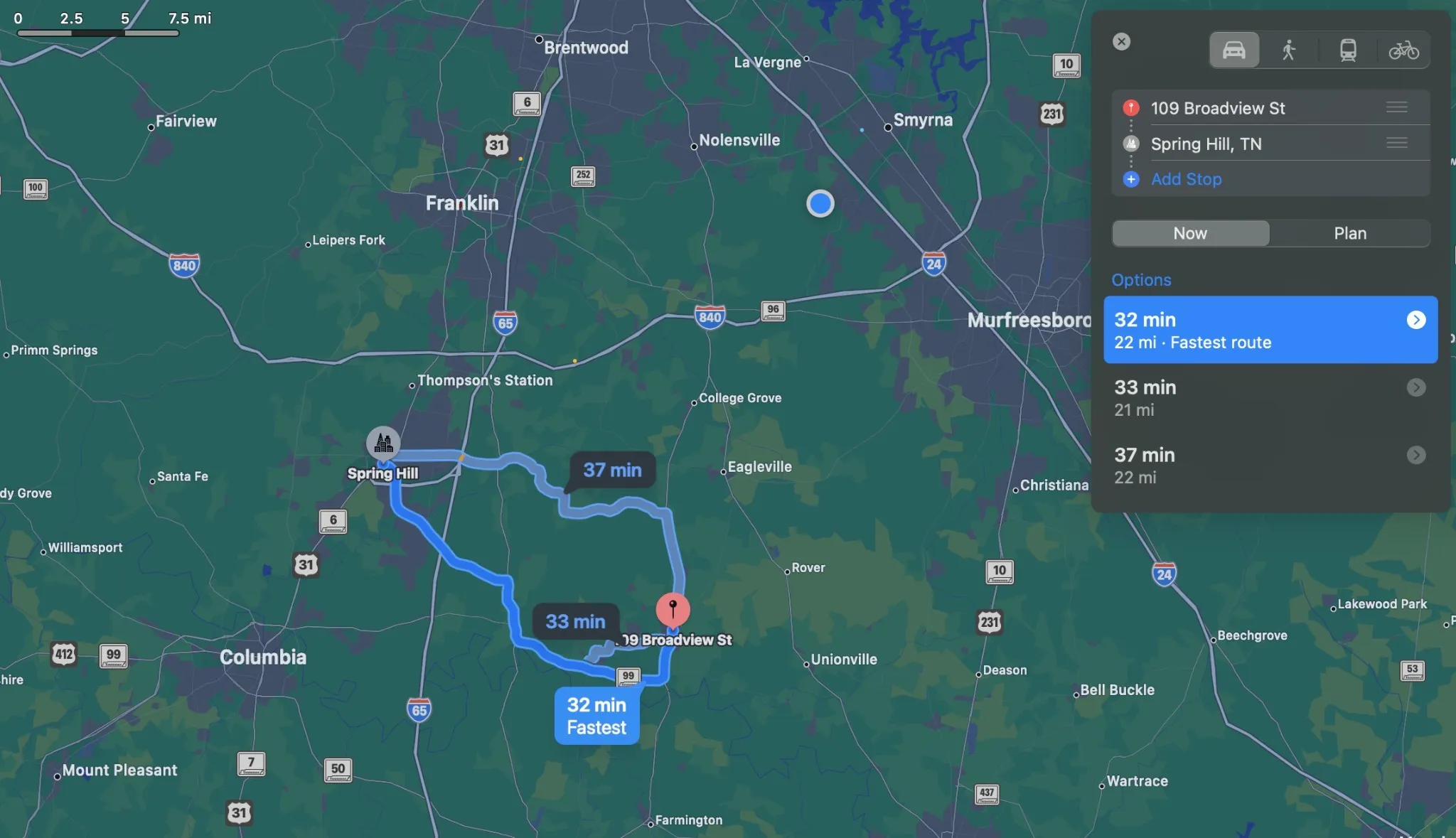Click the 37 min route label on map
1456x838 pixels.
coord(612,470)
